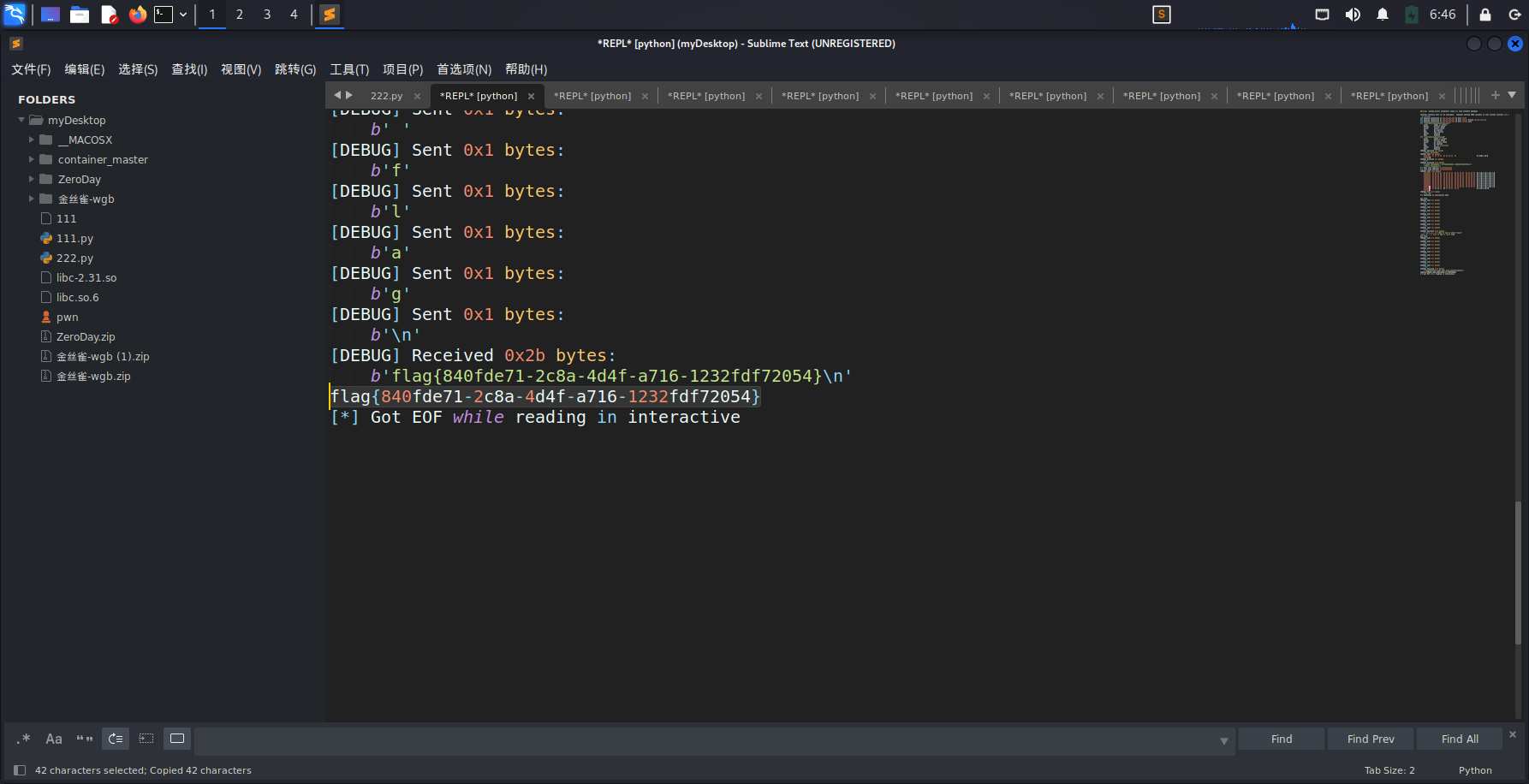Select ZeroDay.zip in the sidebar
The height and width of the screenshot is (784, 1529).
85,336
